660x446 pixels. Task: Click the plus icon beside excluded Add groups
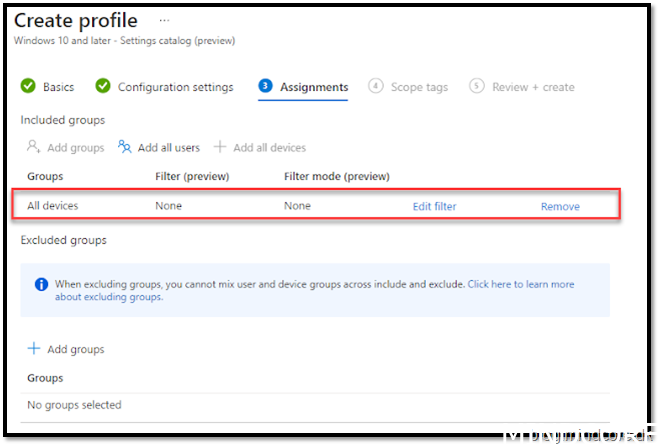click(34, 349)
